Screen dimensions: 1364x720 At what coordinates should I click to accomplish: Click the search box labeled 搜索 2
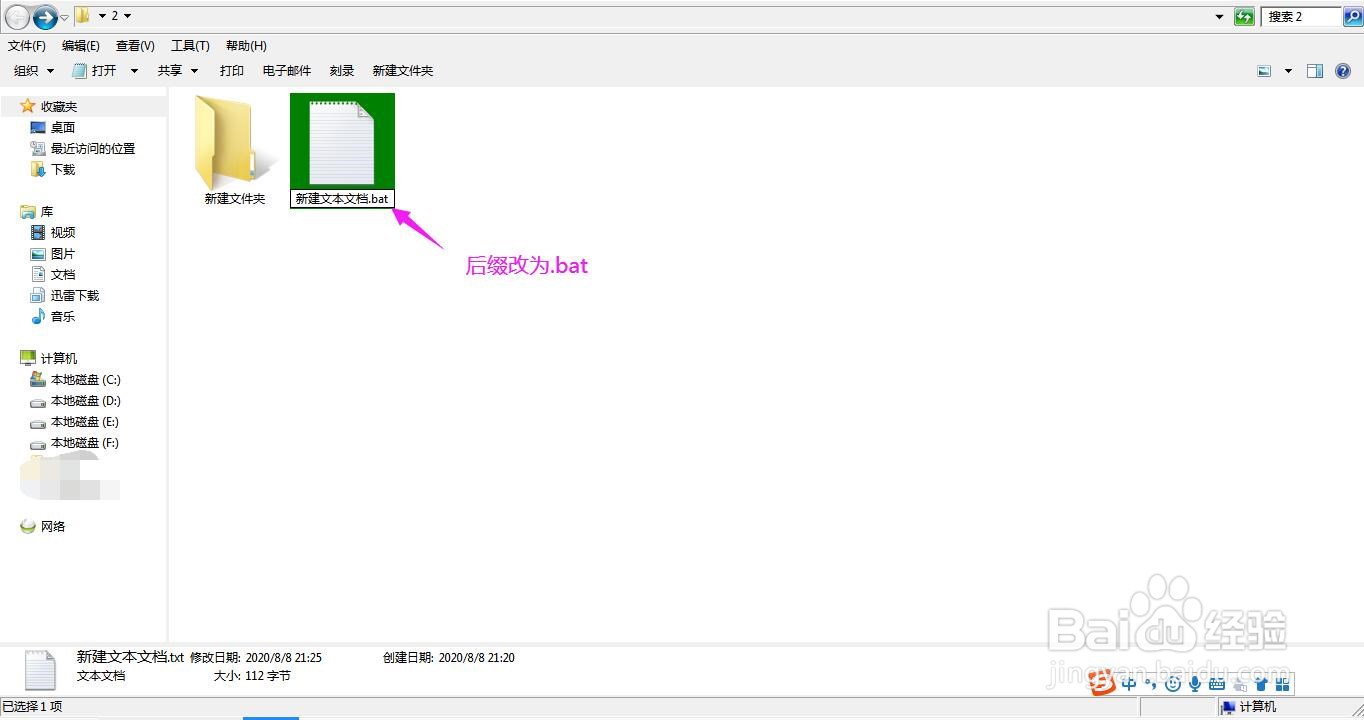pos(1301,16)
